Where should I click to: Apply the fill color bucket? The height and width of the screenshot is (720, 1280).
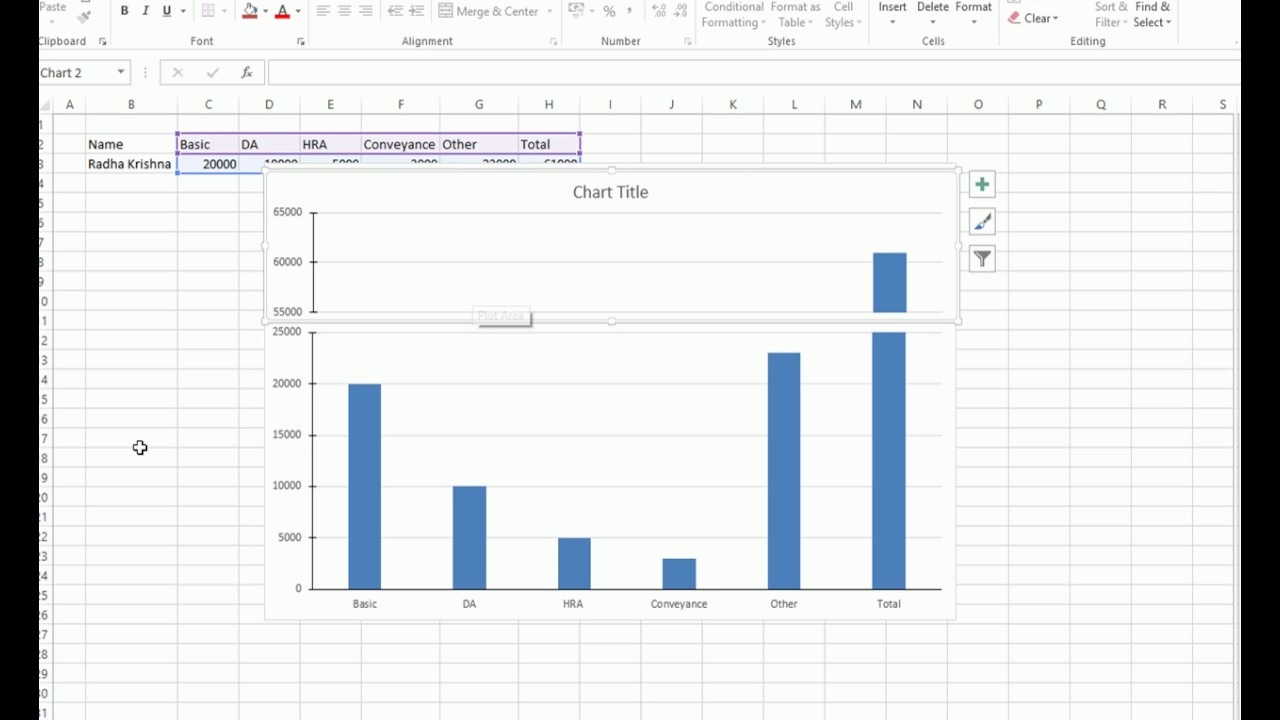250,11
